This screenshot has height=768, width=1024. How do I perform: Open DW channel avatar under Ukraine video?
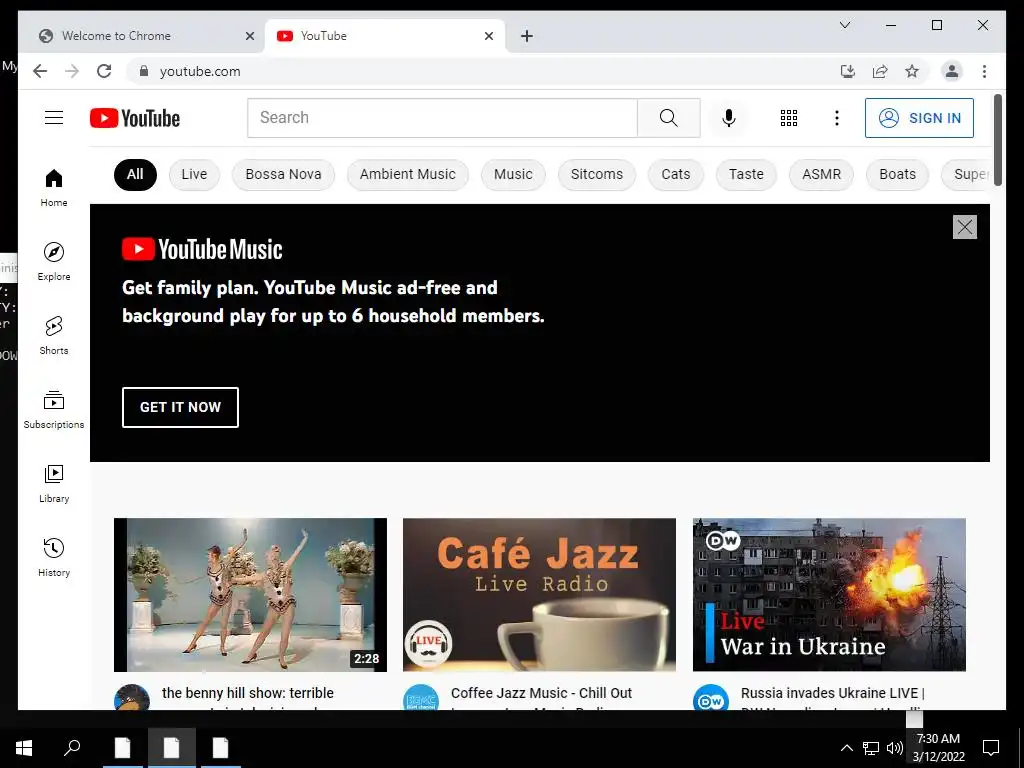pos(711,699)
